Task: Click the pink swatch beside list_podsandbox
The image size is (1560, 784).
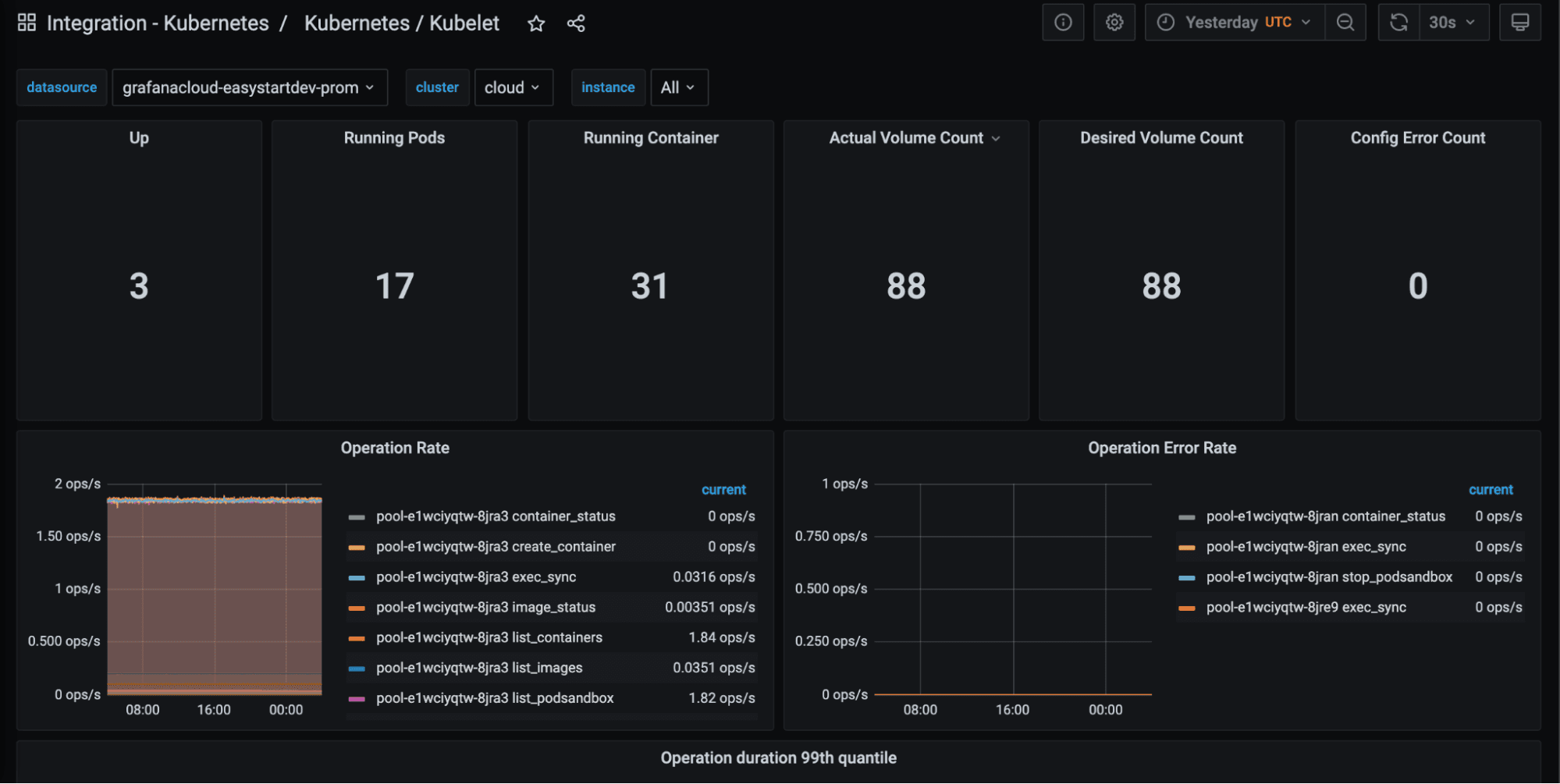Action: 357,698
